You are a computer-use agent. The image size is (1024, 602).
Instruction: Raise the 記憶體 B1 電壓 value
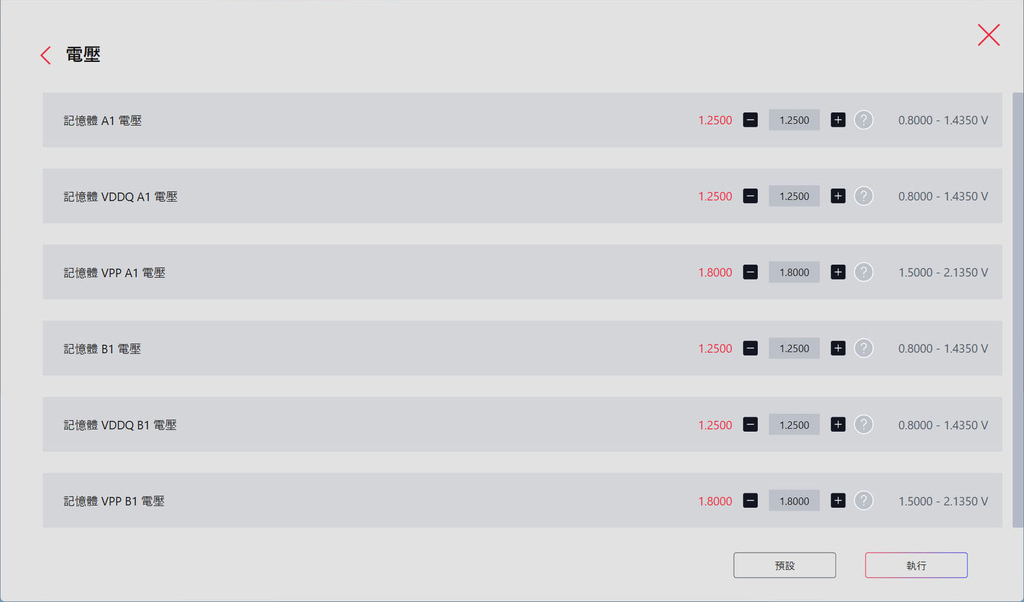[x=838, y=348]
